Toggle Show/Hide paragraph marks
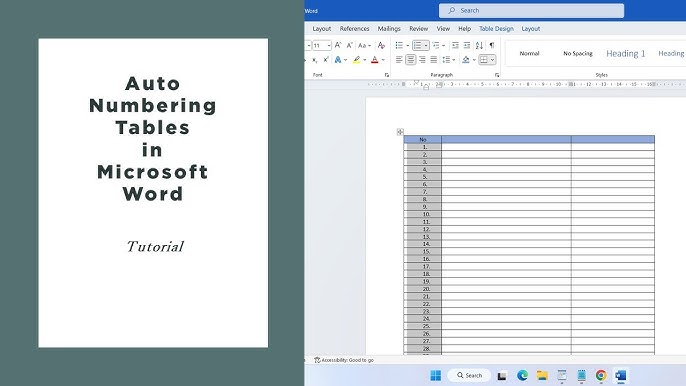Screen dimensions: 686x386 (492, 45)
